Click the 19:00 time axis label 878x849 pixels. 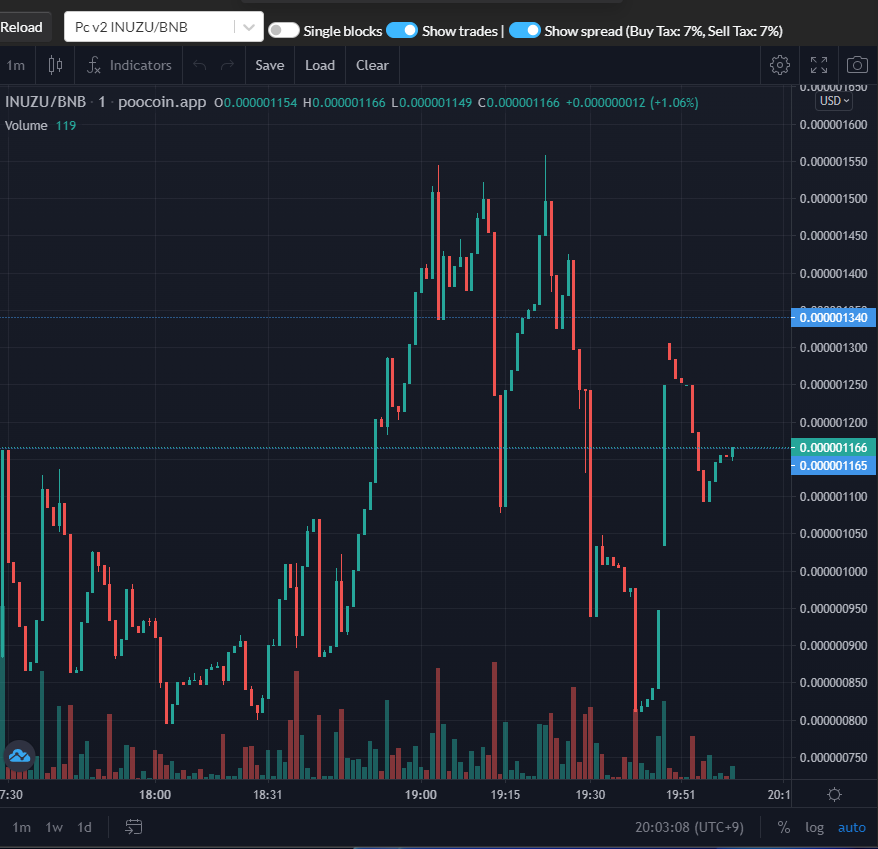point(421,795)
